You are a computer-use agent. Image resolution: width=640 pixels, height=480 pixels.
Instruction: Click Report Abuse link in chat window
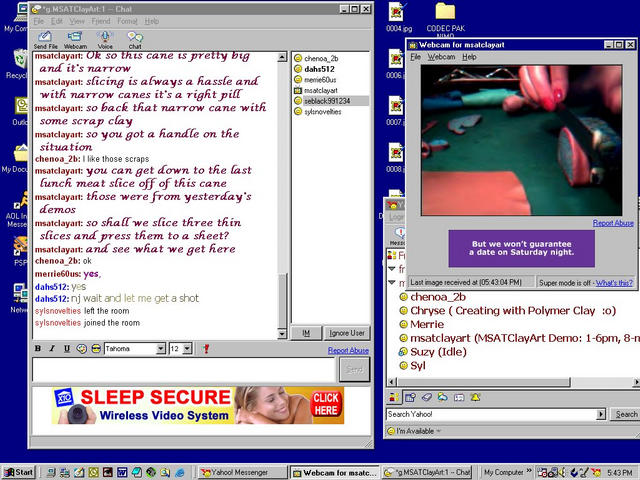tap(348, 350)
